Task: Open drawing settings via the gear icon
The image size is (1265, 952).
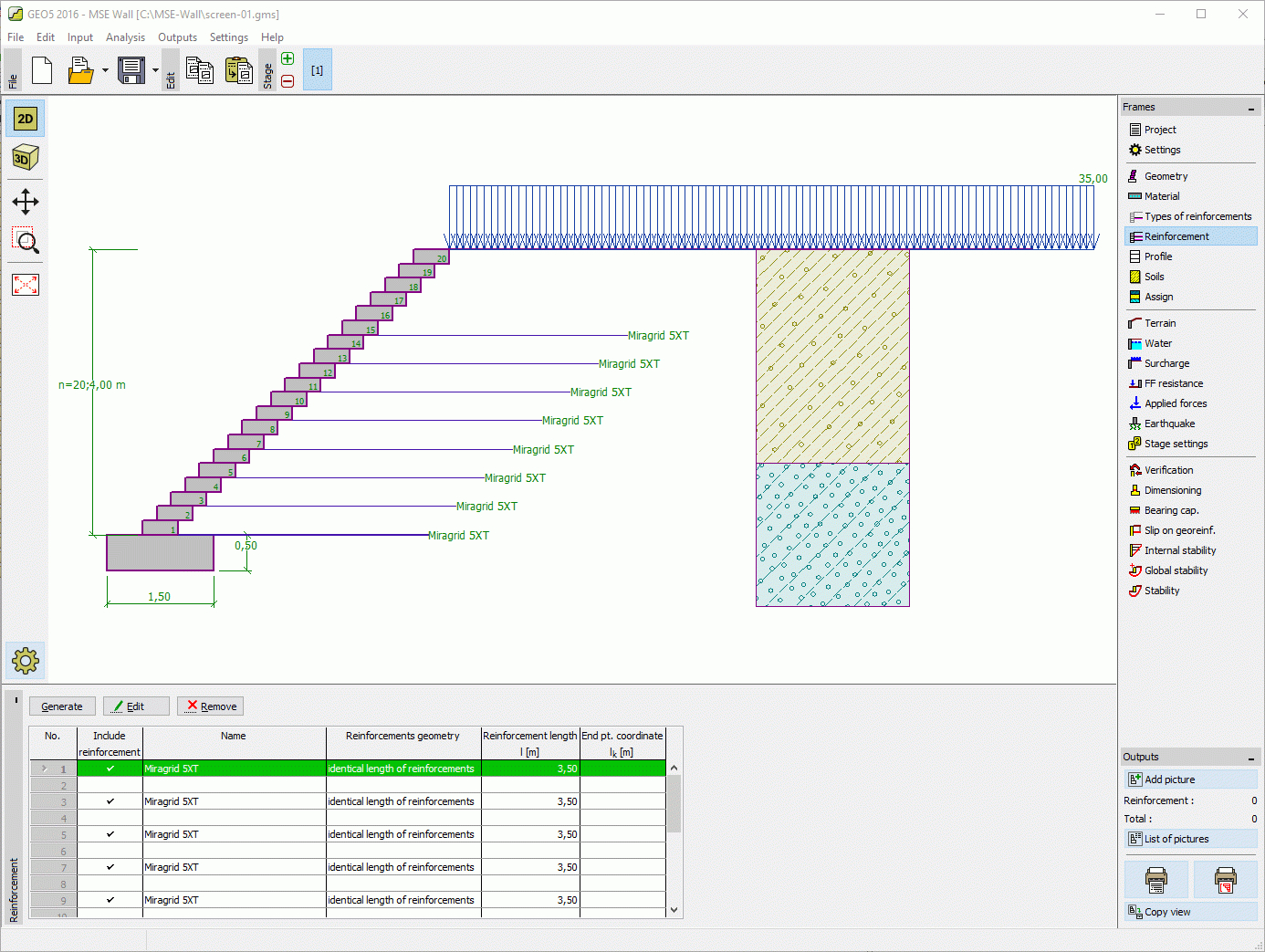Action: (x=25, y=661)
